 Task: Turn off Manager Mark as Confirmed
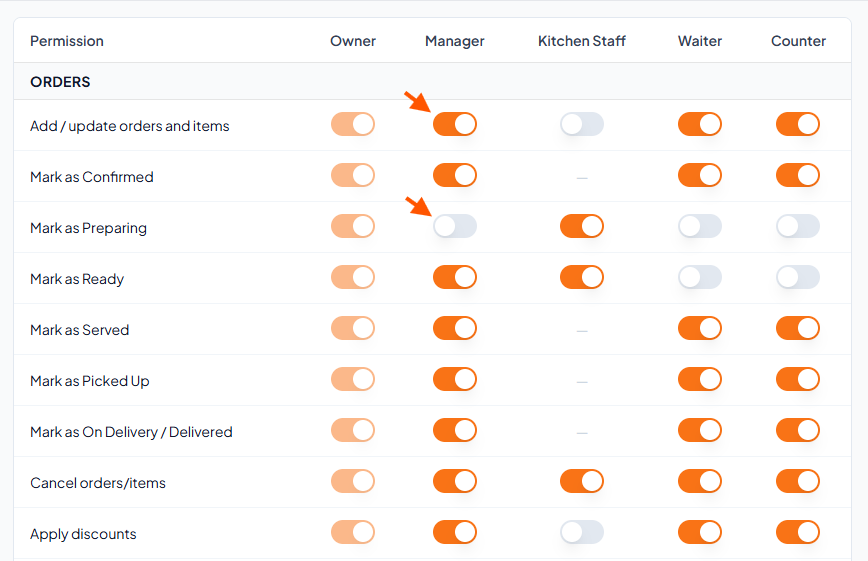point(454,175)
